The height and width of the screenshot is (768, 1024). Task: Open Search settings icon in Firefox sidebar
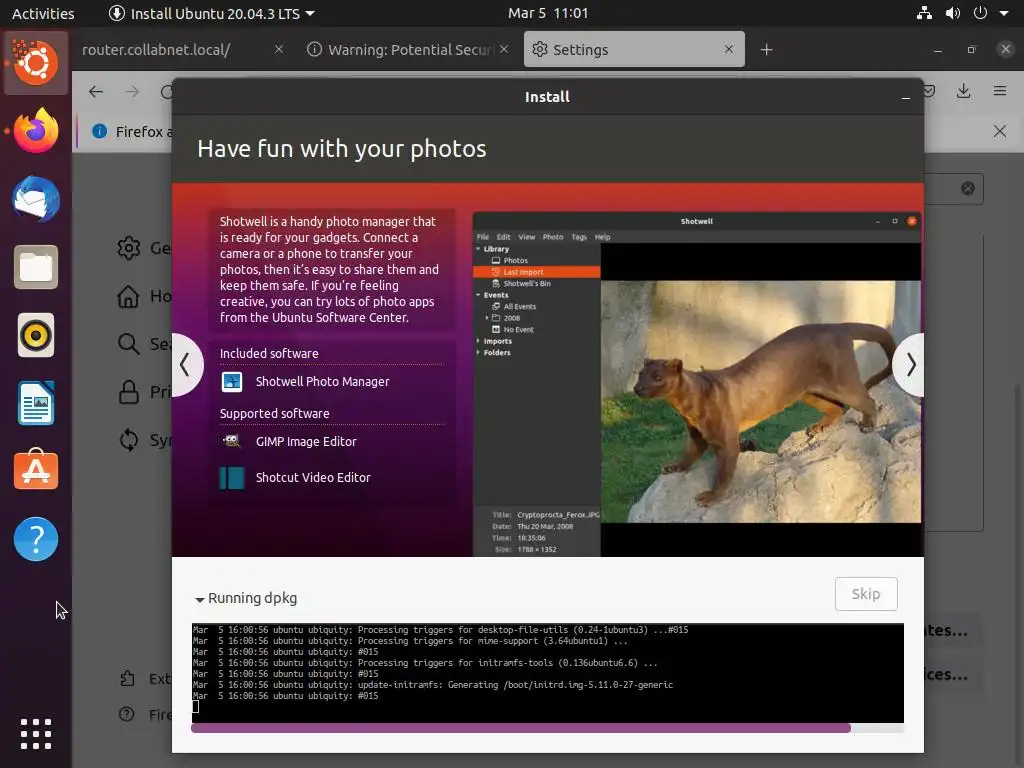pyautogui.click(x=129, y=344)
